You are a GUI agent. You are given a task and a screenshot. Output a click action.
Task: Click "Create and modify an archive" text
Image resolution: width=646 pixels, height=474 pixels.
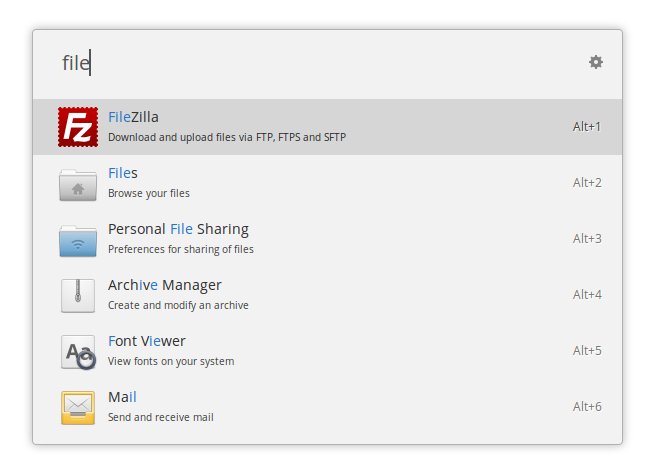(x=178, y=305)
